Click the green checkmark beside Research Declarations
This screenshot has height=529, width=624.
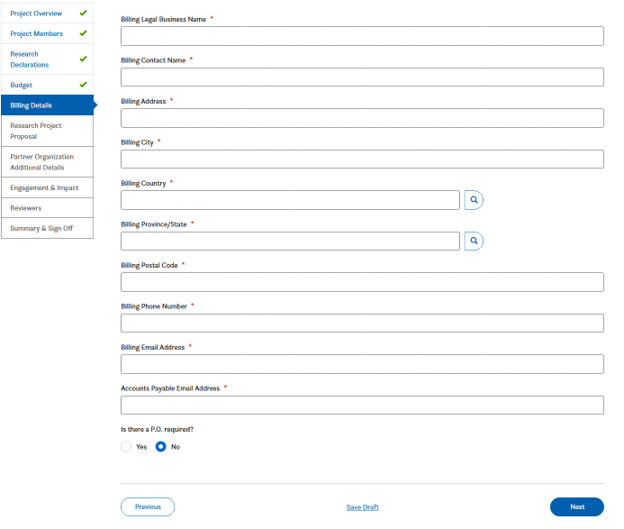click(x=83, y=59)
